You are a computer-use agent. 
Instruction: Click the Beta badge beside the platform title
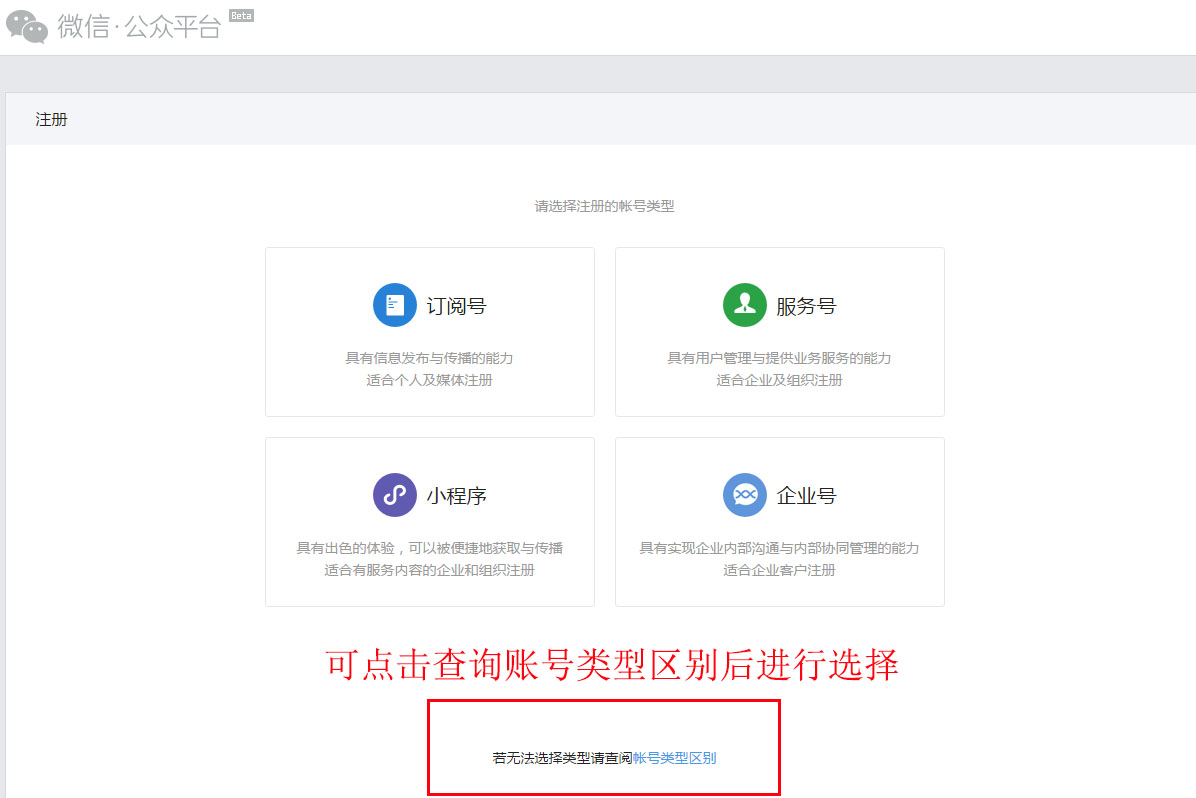tap(241, 16)
